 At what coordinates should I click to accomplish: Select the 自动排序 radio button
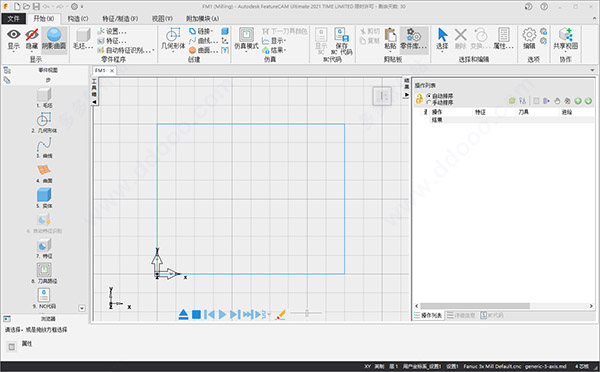tap(429, 96)
